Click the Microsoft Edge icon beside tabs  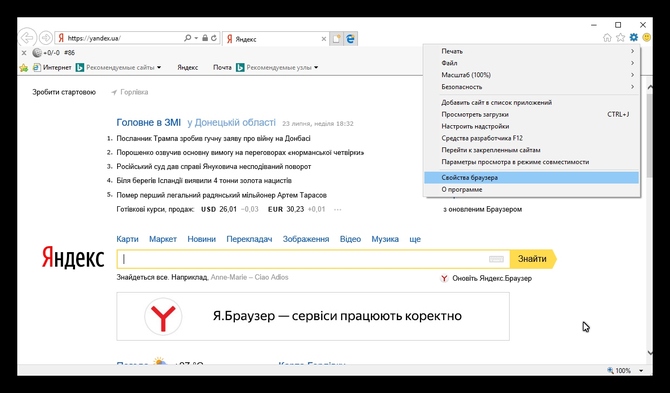tap(350, 39)
